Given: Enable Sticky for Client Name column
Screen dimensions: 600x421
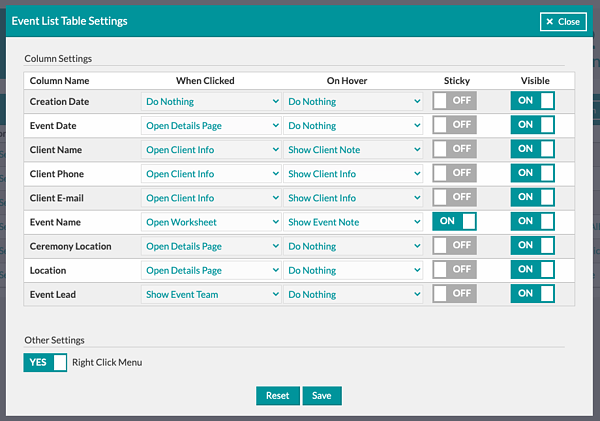Looking at the screenshot, I should tap(454, 149).
